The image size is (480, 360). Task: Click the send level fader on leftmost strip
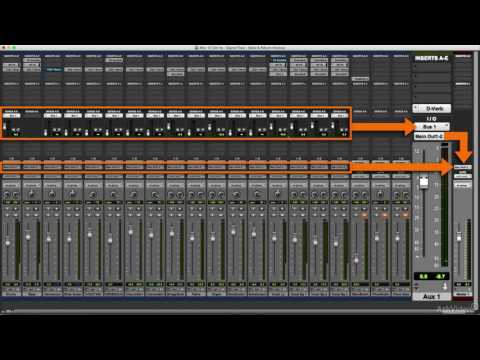[5, 127]
